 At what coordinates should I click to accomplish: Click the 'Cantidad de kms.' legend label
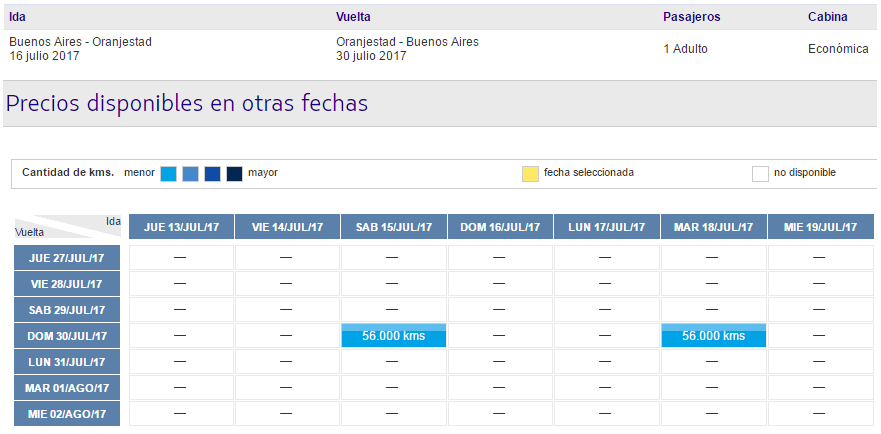68,173
